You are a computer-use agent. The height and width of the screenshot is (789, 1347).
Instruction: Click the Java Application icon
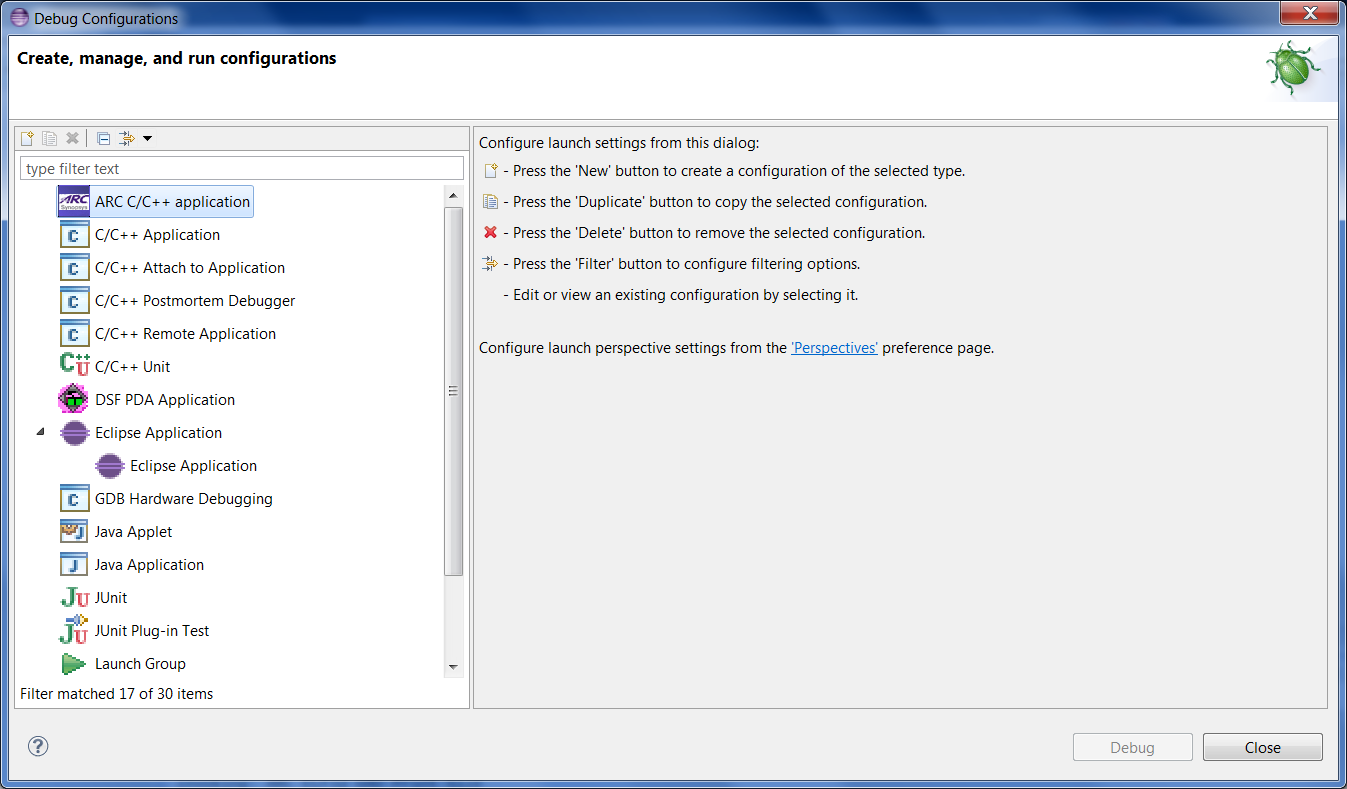pos(74,564)
